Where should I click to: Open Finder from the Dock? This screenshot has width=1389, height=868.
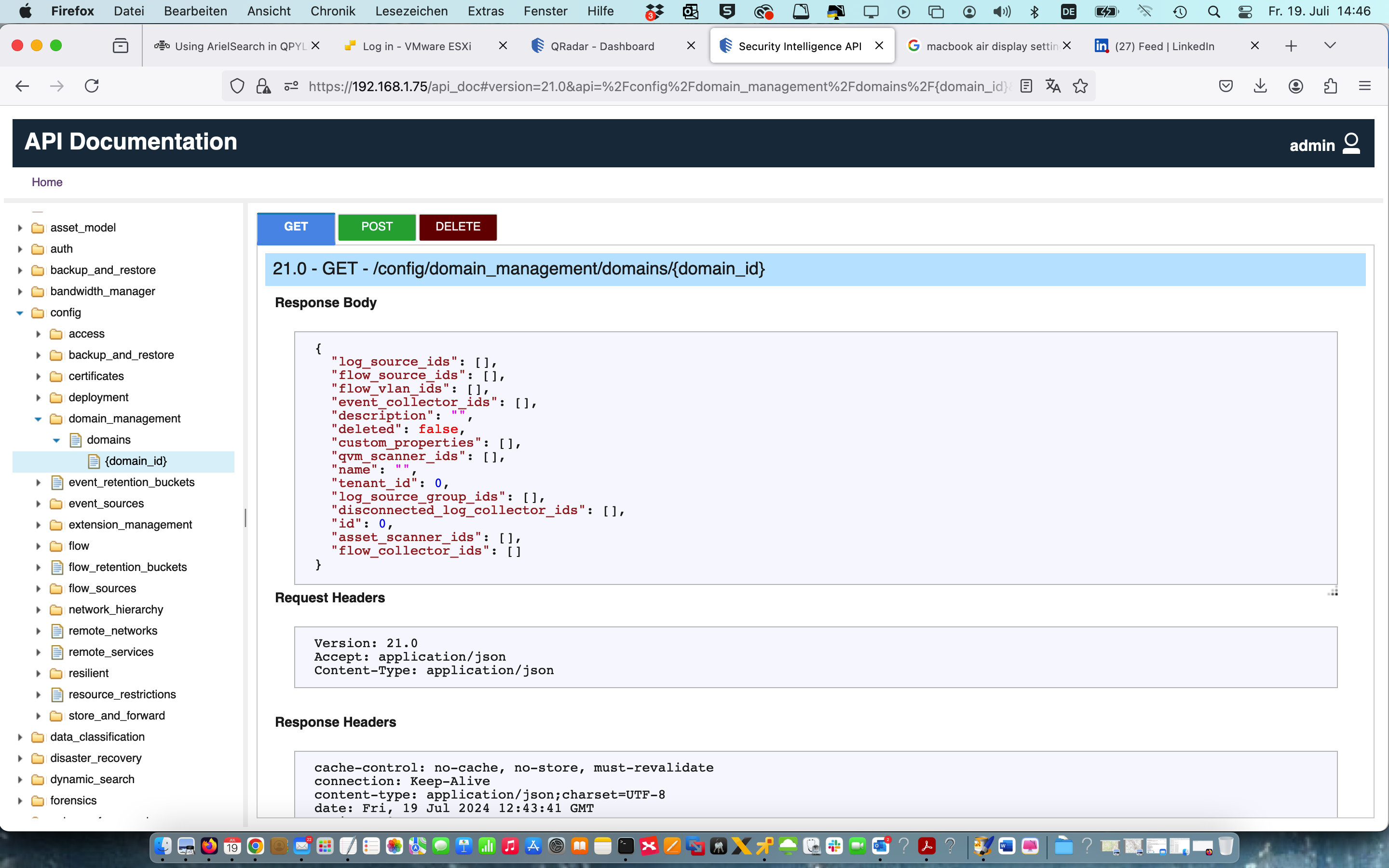(163, 846)
